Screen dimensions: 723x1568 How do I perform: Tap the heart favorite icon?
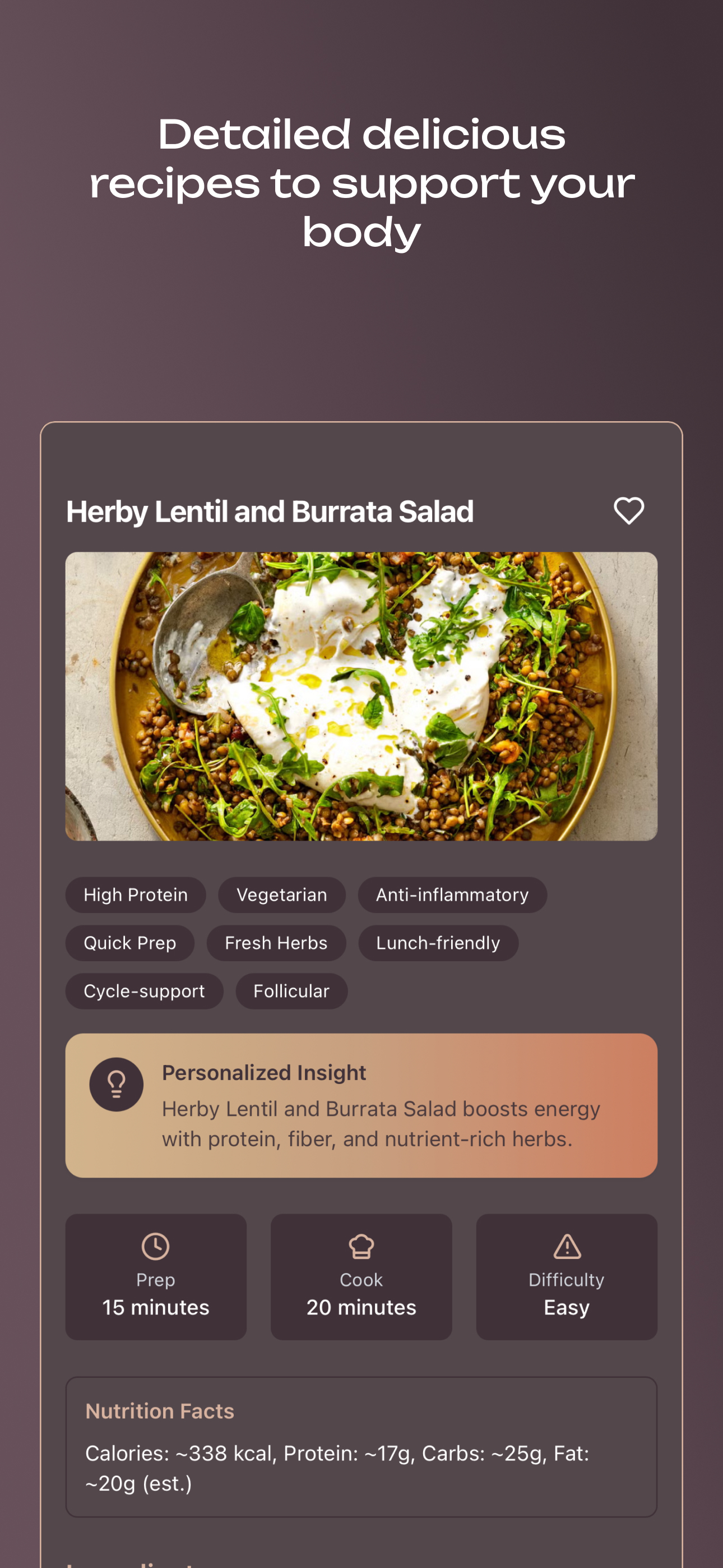click(x=629, y=511)
